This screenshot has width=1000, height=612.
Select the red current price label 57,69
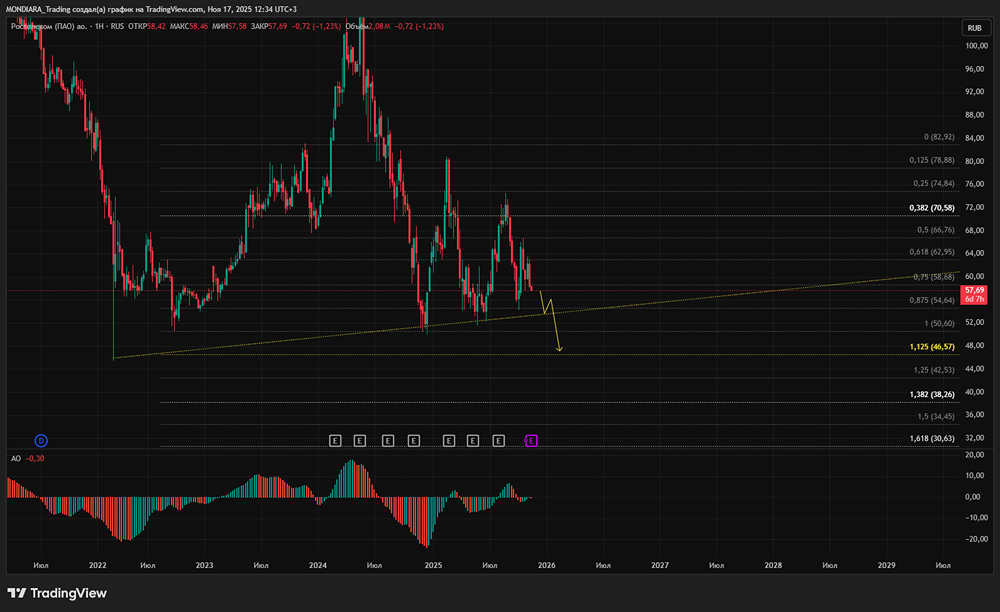coord(974,295)
